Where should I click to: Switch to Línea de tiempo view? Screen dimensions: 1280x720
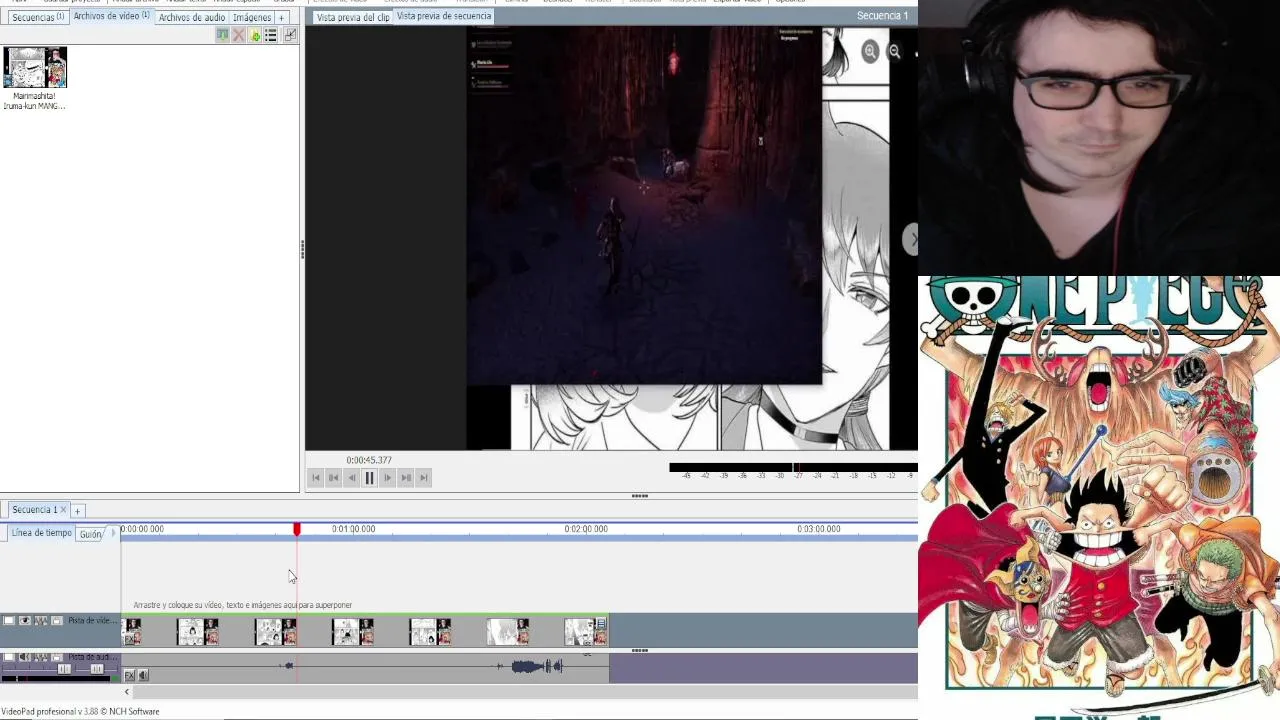click(x=42, y=533)
